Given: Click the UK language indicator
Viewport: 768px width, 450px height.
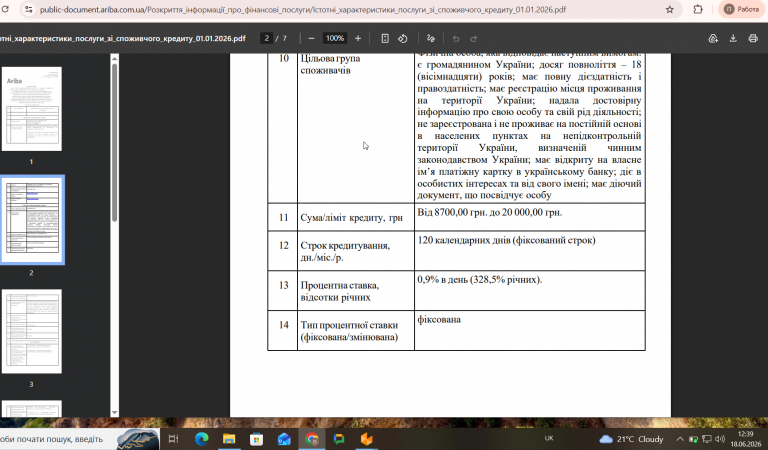Looking at the screenshot, I should [x=549, y=438].
